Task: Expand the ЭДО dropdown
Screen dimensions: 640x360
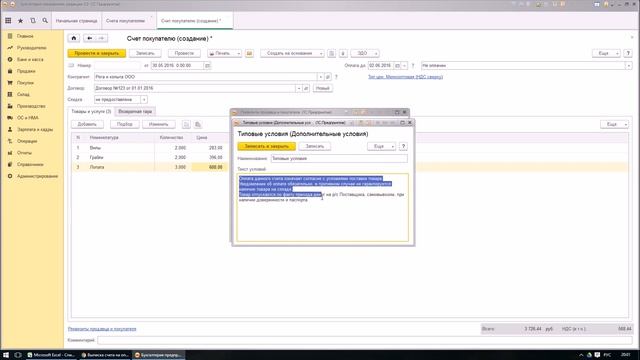Action: point(365,53)
